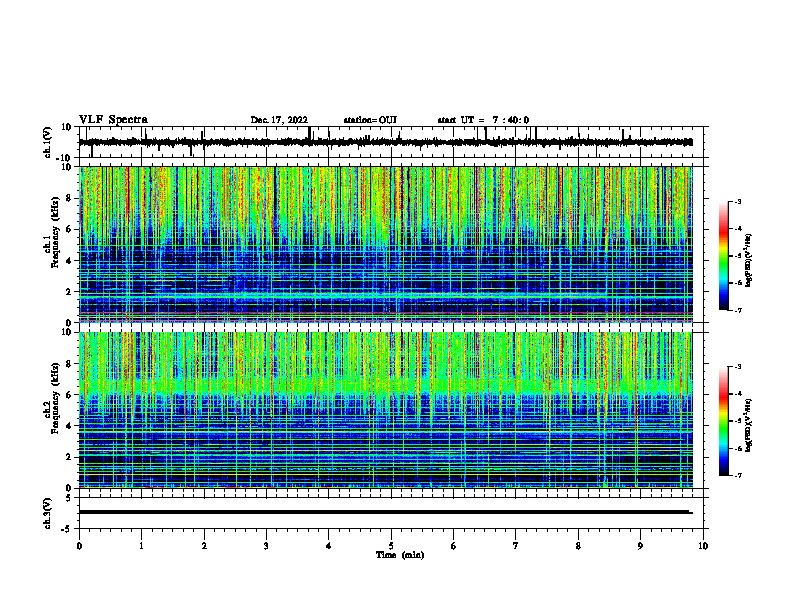Click time-axis tick label "3"
Viewport: 792px width, 612px height.
[266, 546]
